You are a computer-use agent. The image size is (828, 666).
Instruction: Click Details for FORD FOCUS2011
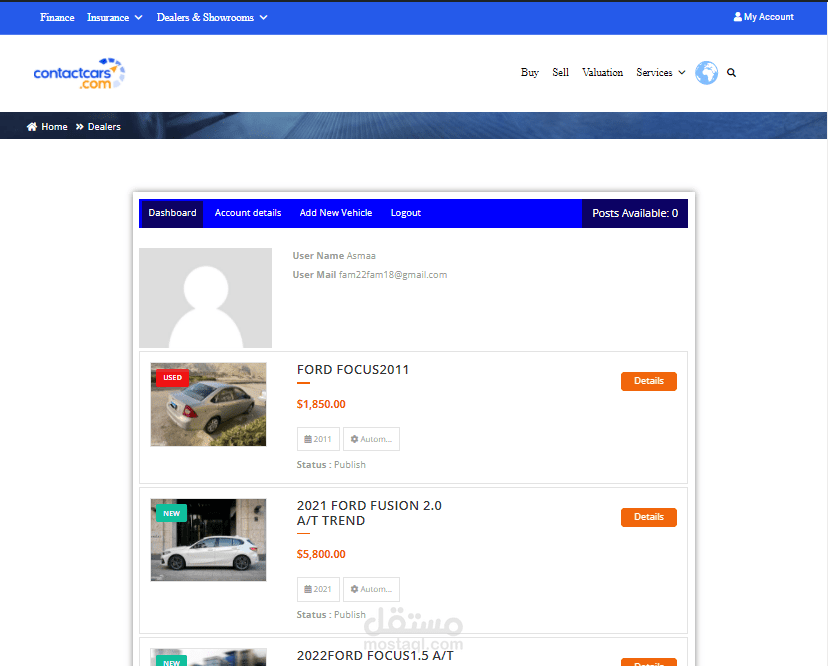(648, 381)
